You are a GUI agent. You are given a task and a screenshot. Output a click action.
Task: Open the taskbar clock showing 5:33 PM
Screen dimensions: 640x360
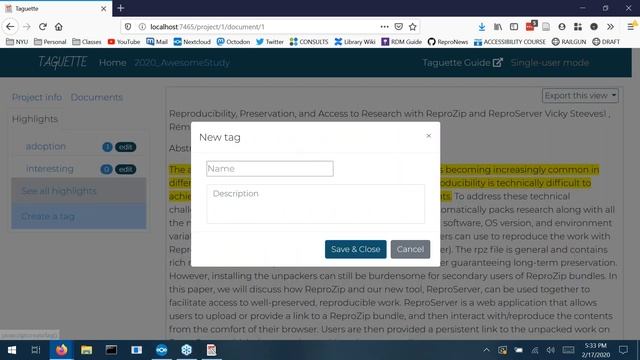coord(596,350)
